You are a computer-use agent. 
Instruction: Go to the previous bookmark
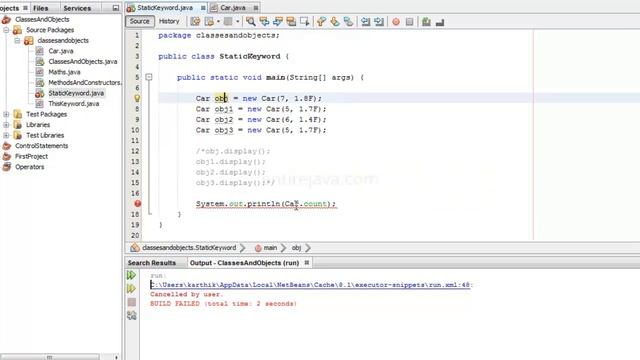click(x=321, y=22)
